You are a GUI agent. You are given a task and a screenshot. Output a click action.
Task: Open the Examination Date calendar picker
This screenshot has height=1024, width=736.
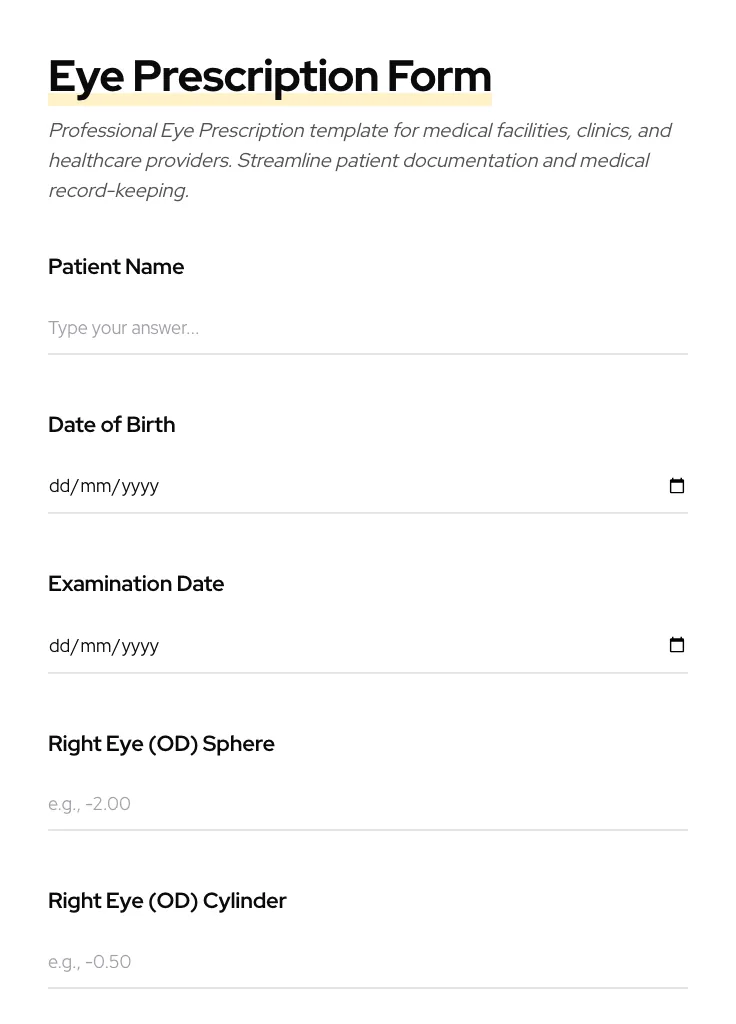tap(677, 645)
